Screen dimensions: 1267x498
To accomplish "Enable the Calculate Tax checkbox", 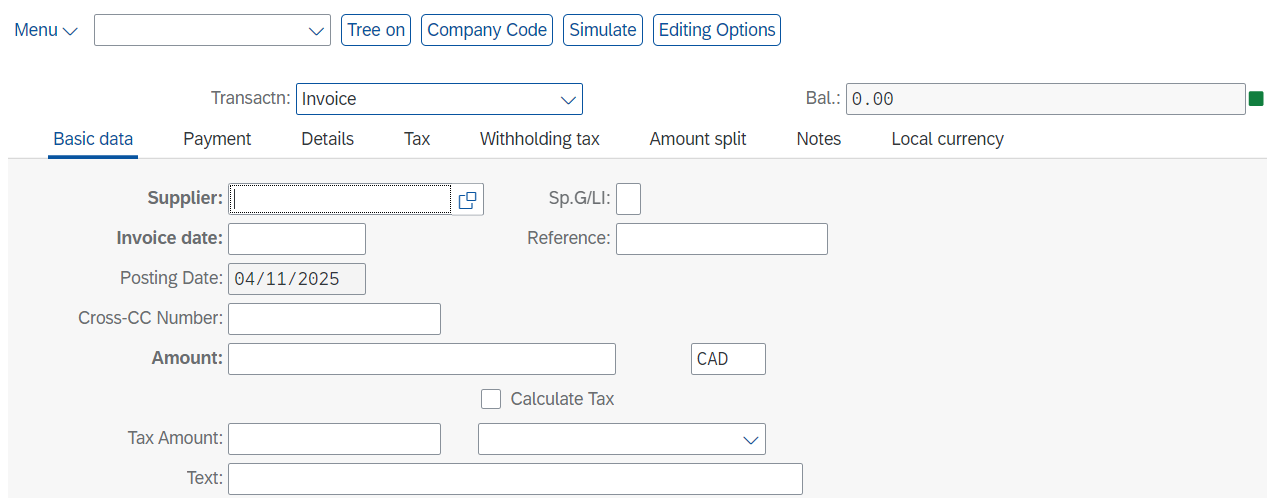I will [491, 399].
